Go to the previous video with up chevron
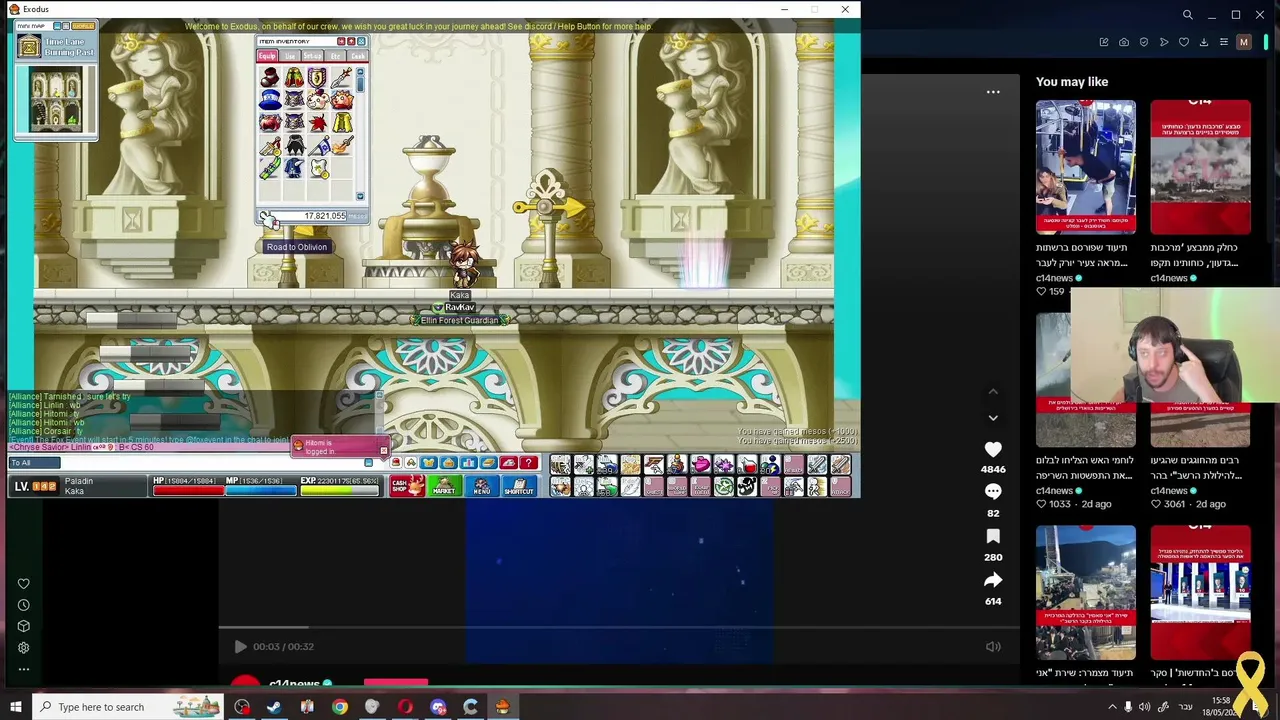 pos(993,392)
